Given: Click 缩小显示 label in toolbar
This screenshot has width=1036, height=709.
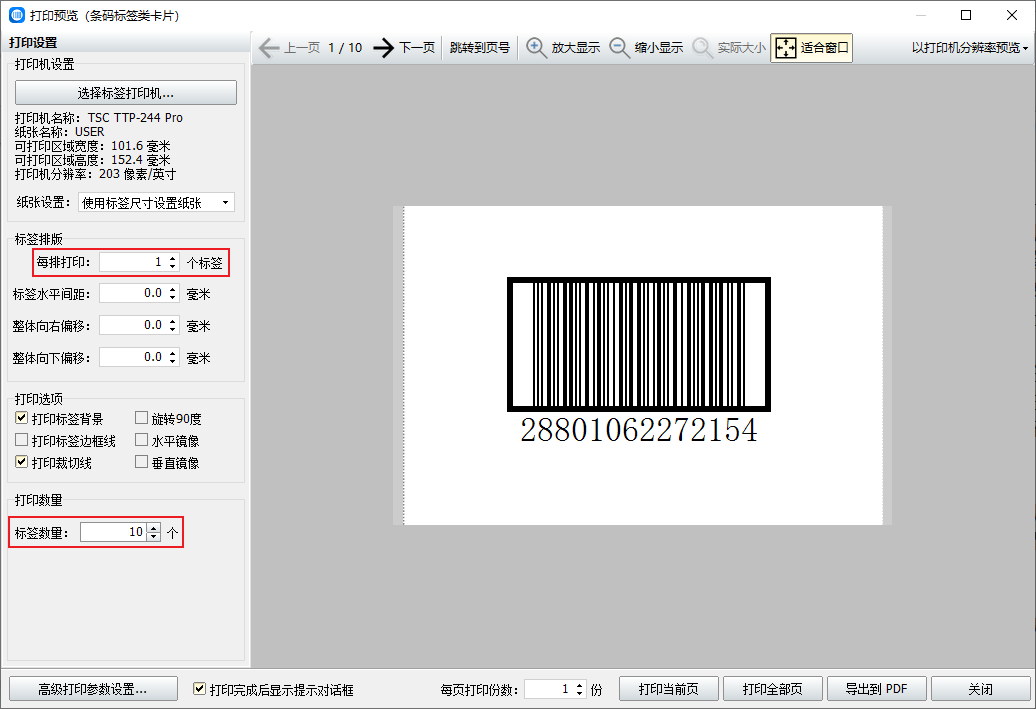Looking at the screenshot, I should pyautogui.click(x=659, y=48).
